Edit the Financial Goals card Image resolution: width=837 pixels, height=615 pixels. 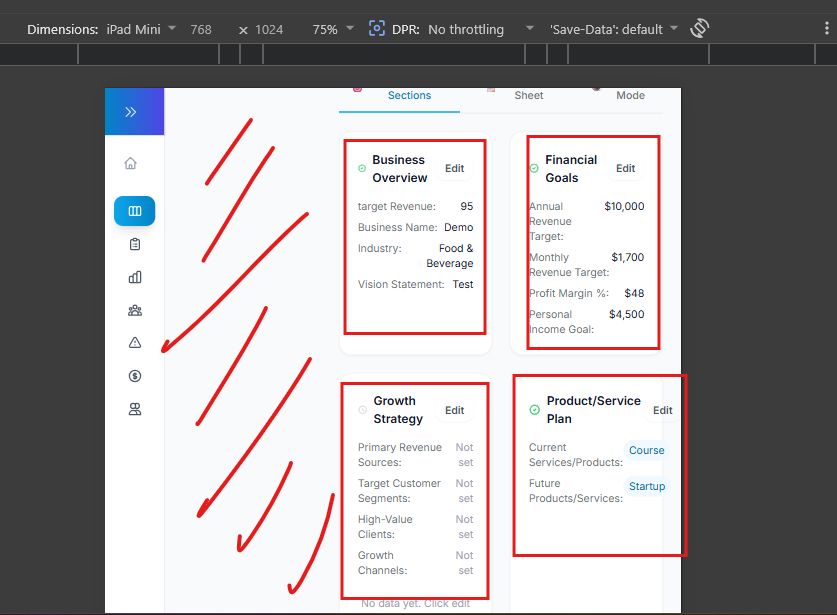pyautogui.click(x=625, y=168)
